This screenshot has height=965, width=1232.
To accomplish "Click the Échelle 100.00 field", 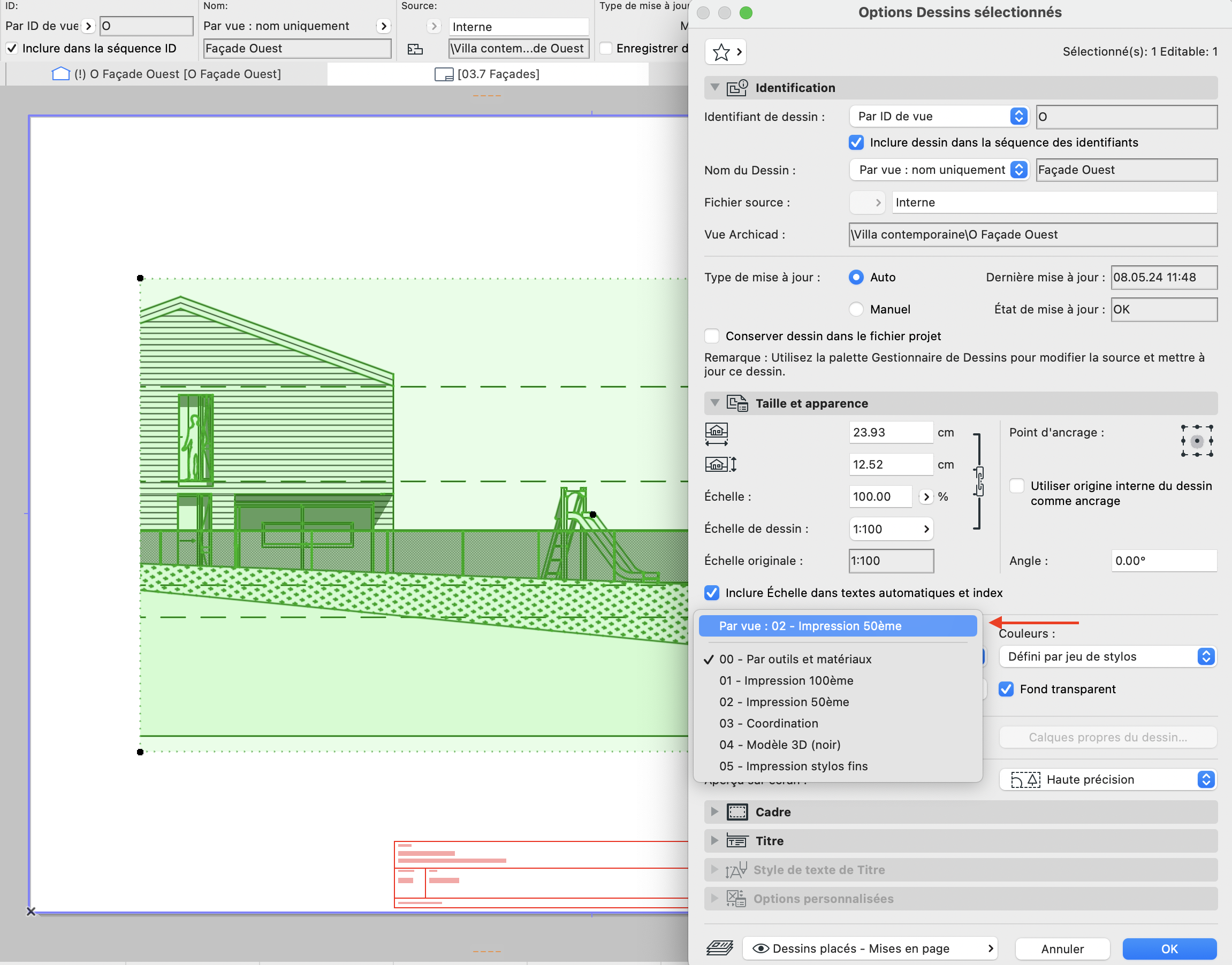I will point(880,496).
